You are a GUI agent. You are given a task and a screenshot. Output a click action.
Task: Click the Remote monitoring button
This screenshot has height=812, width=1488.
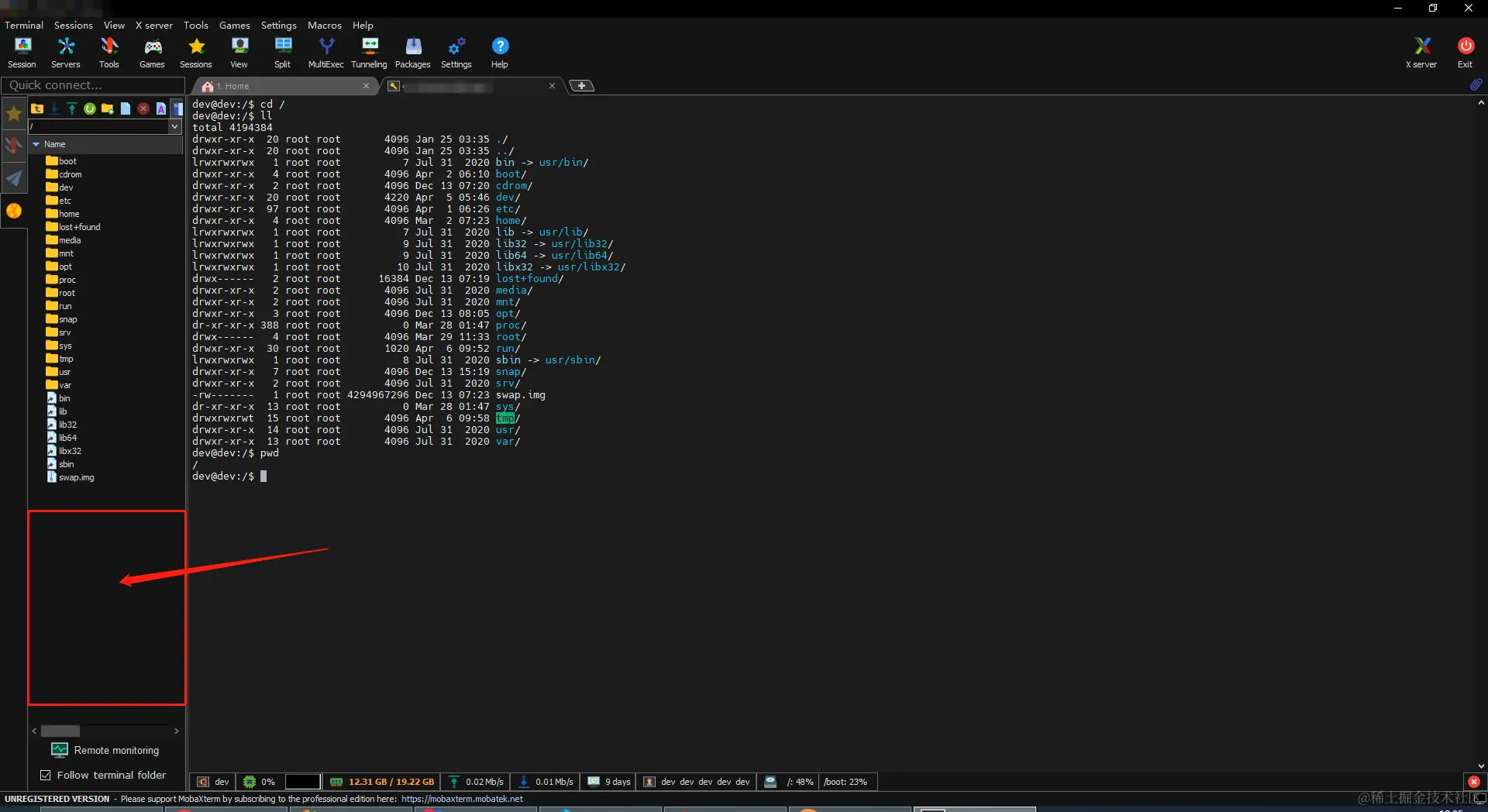click(x=105, y=750)
